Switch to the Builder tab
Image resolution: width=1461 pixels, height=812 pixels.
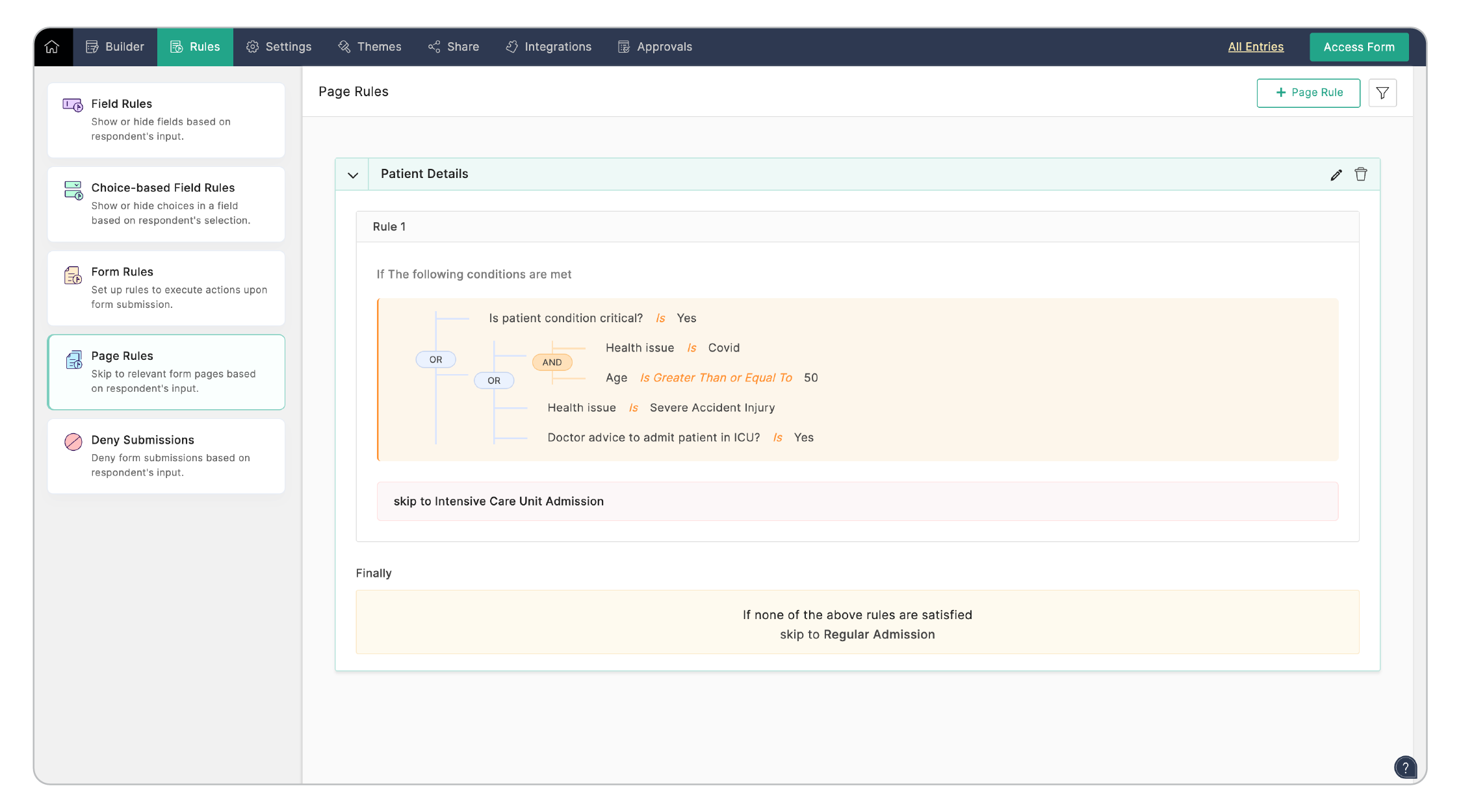115,47
